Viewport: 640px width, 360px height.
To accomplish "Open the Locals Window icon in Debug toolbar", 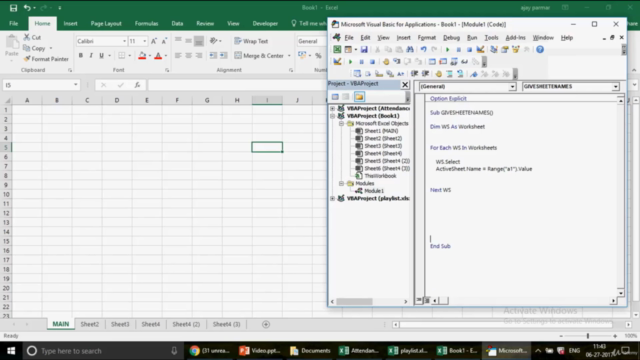I will click(x=432, y=62).
